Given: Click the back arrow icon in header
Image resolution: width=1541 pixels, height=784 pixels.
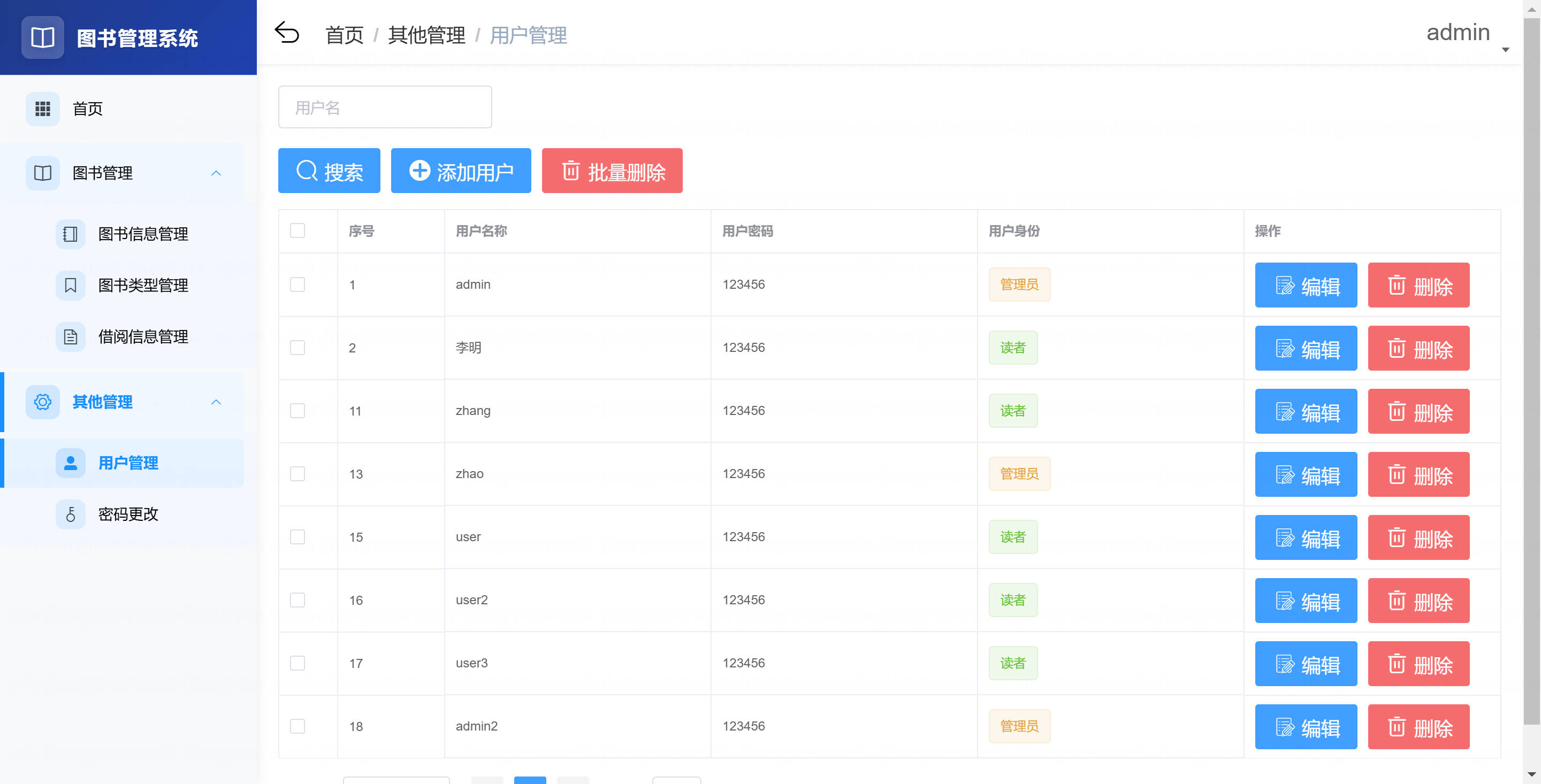Looking at the screenshot, I should click(x=287, y=33).
